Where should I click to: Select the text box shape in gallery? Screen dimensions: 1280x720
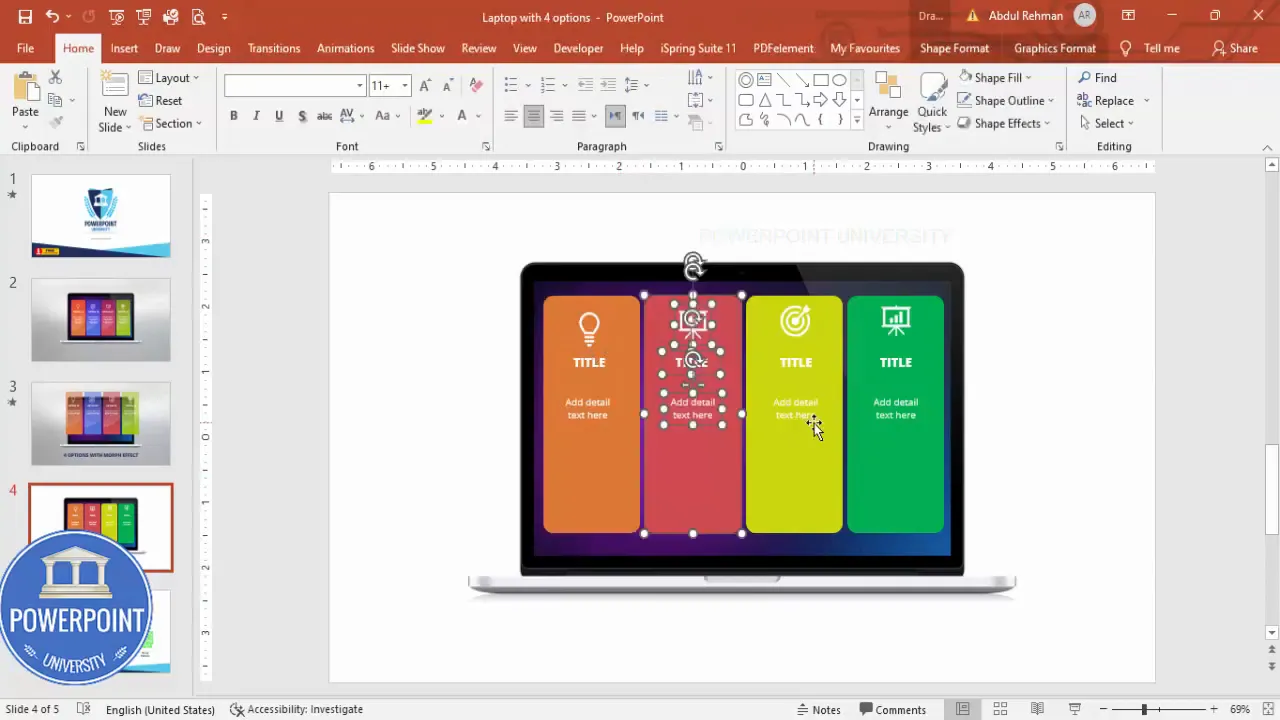pyautogui.click(x=764, y=80)
